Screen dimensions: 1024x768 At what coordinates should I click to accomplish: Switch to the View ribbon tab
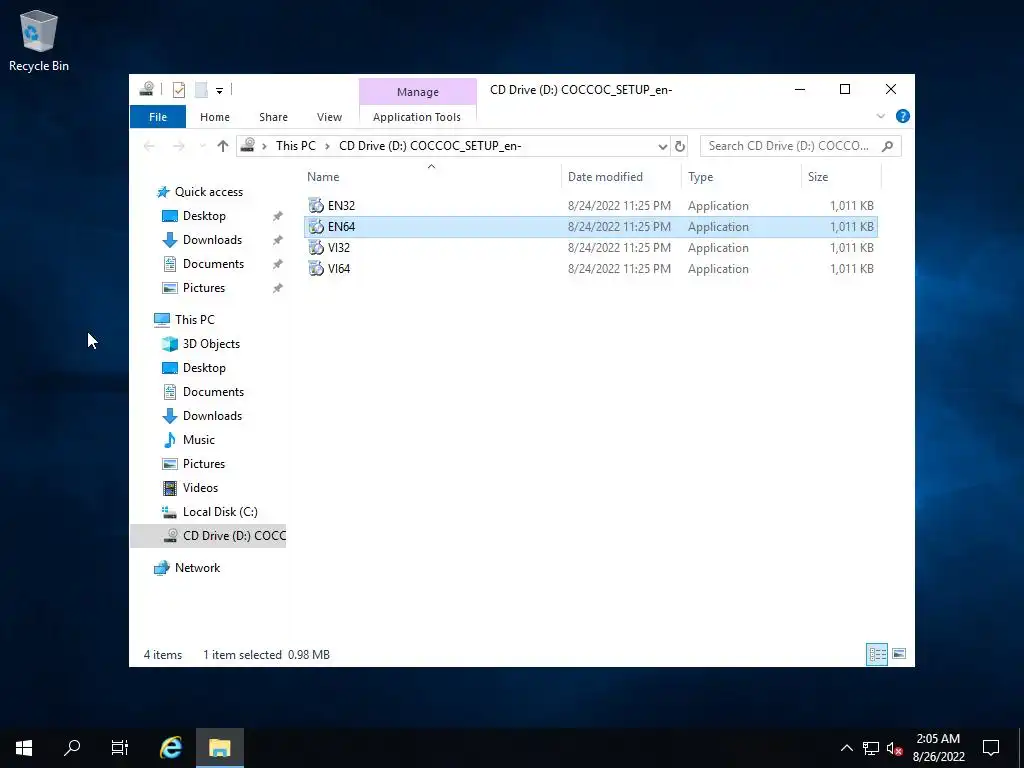[x=329, y=117]
